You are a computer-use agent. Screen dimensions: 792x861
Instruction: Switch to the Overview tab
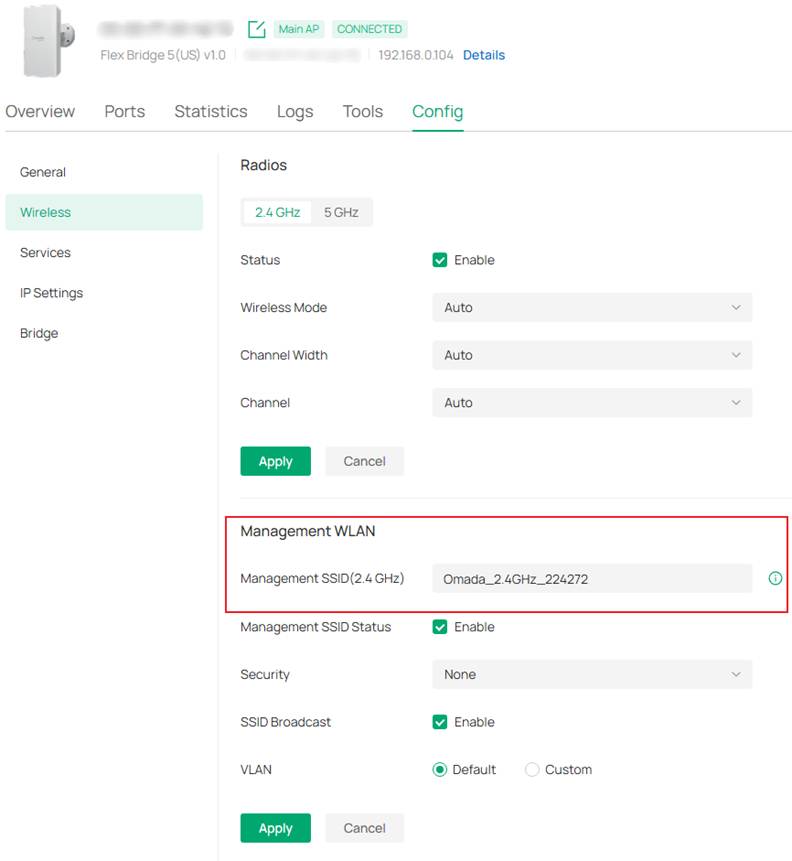[40, 111]
